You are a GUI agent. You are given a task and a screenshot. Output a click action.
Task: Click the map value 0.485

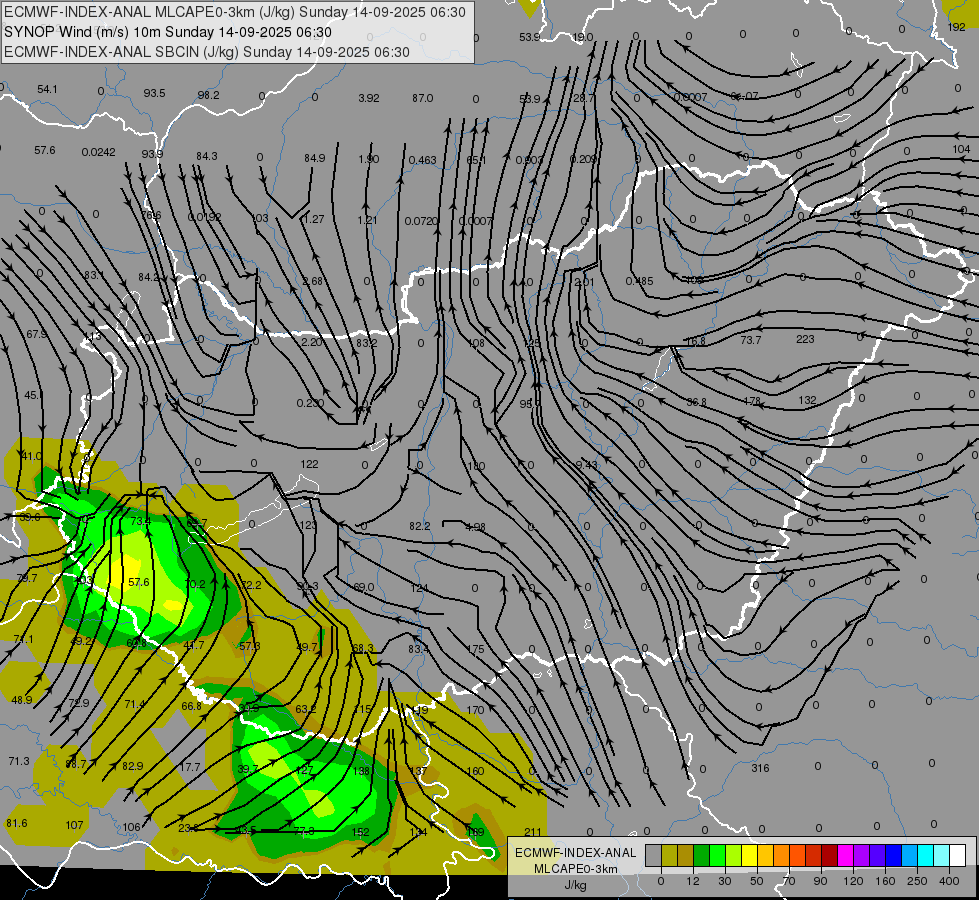[x=639, y=281]
